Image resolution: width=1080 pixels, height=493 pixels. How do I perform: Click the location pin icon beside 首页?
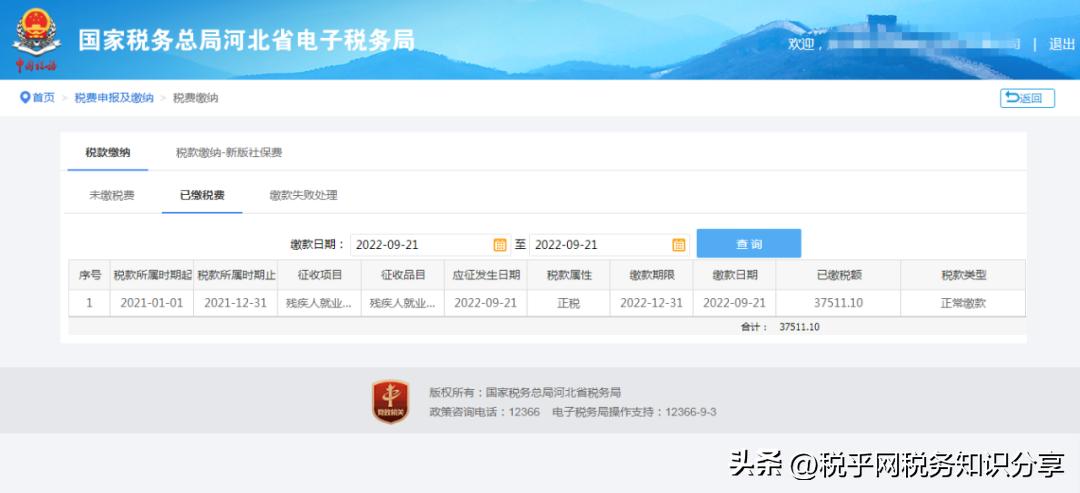(25, 98)
